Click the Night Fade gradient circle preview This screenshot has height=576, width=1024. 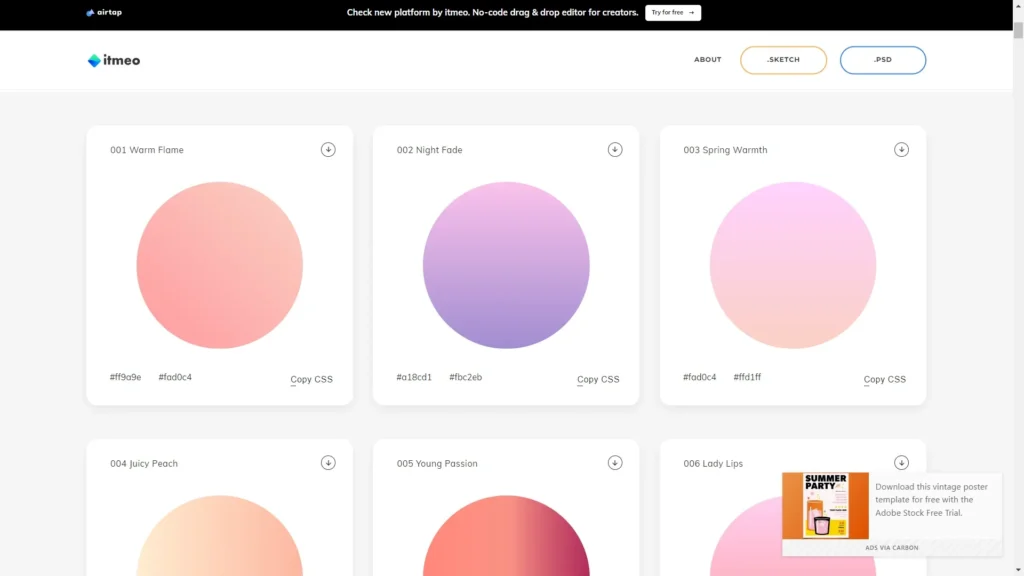click(505, 265)
